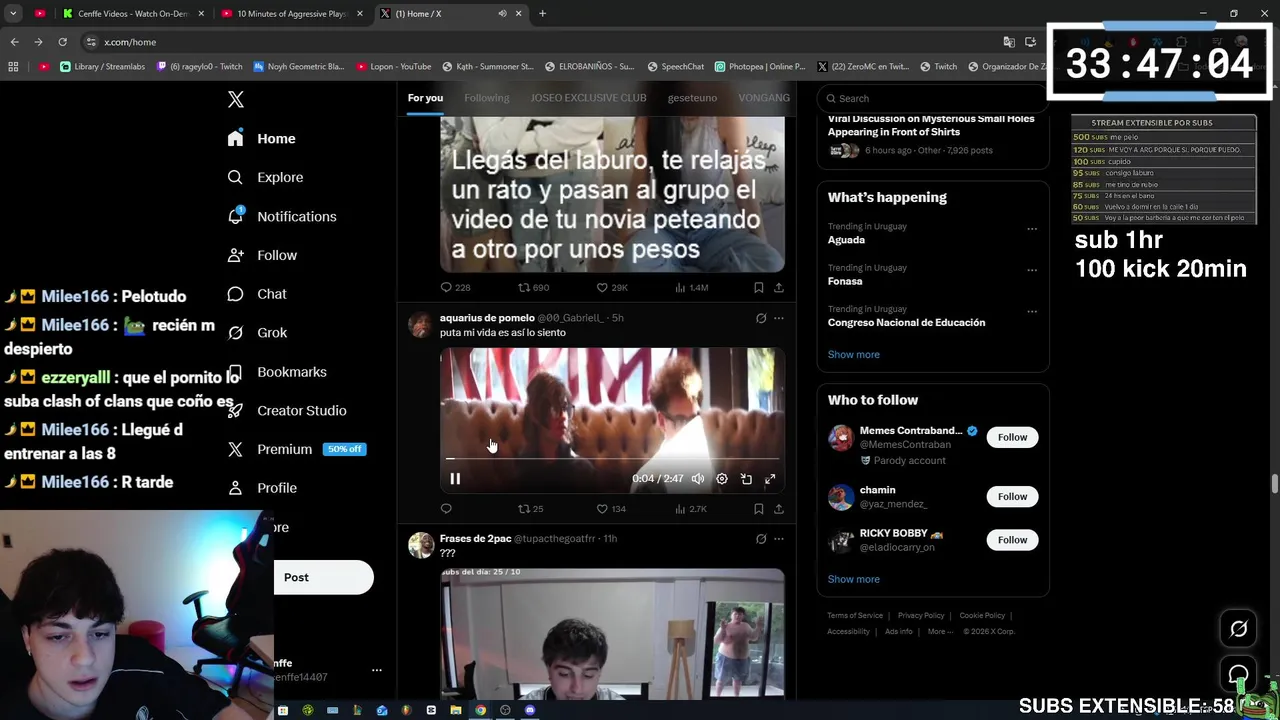Open more options on aquarius de pomelo post
This screenshot has width=1280, height=720.
pyautogui.click(x=779, y=318)
